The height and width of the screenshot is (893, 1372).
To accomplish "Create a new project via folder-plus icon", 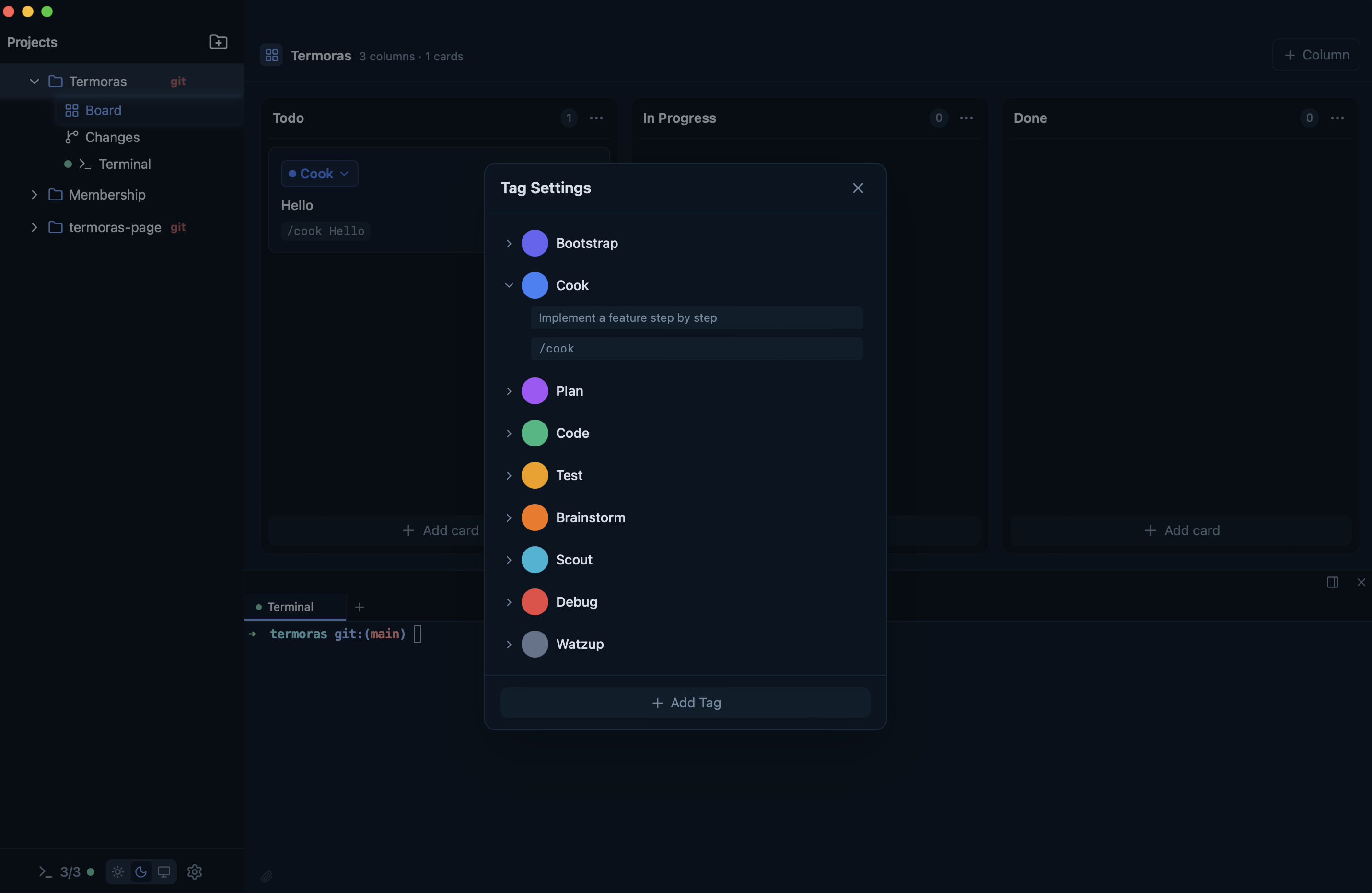I will click(x=219, y=42).
